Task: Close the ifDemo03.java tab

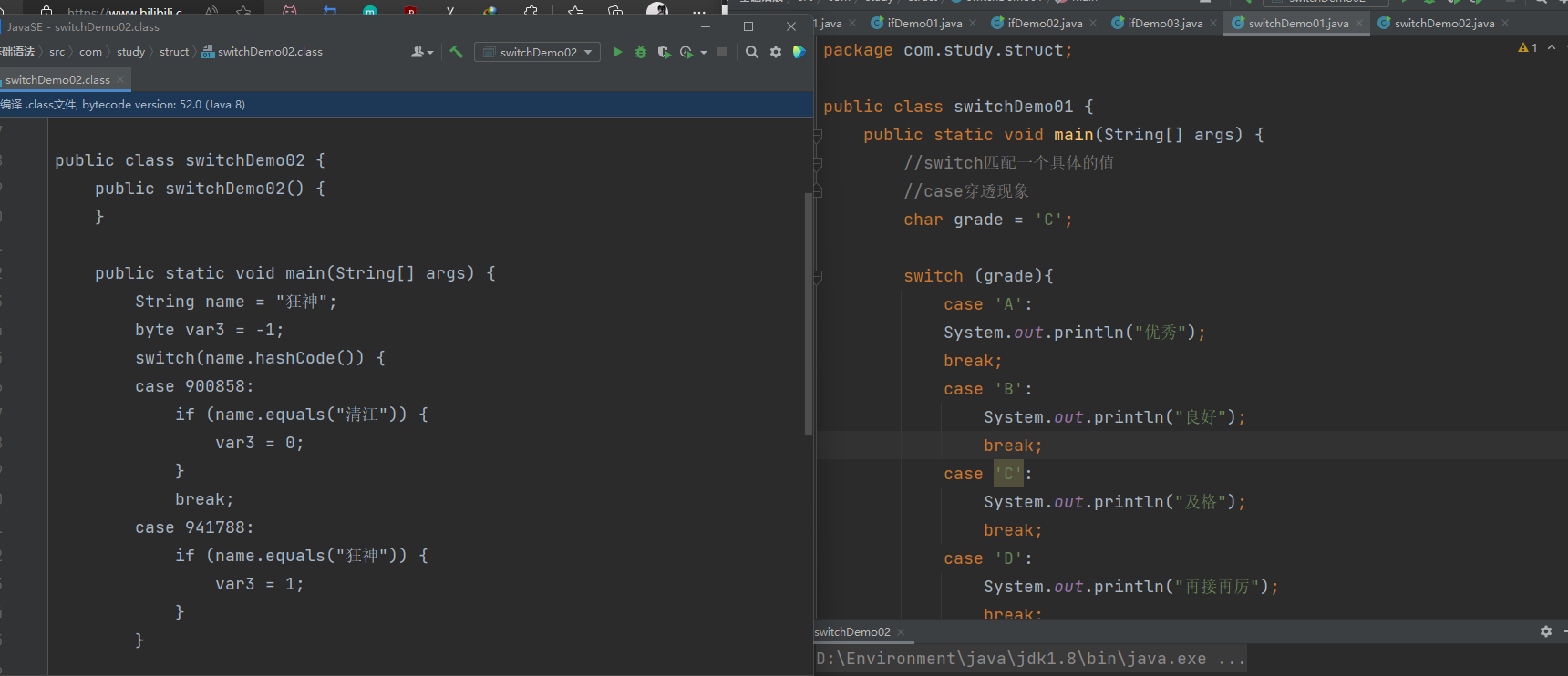Action: click(x=1213, y=23)
